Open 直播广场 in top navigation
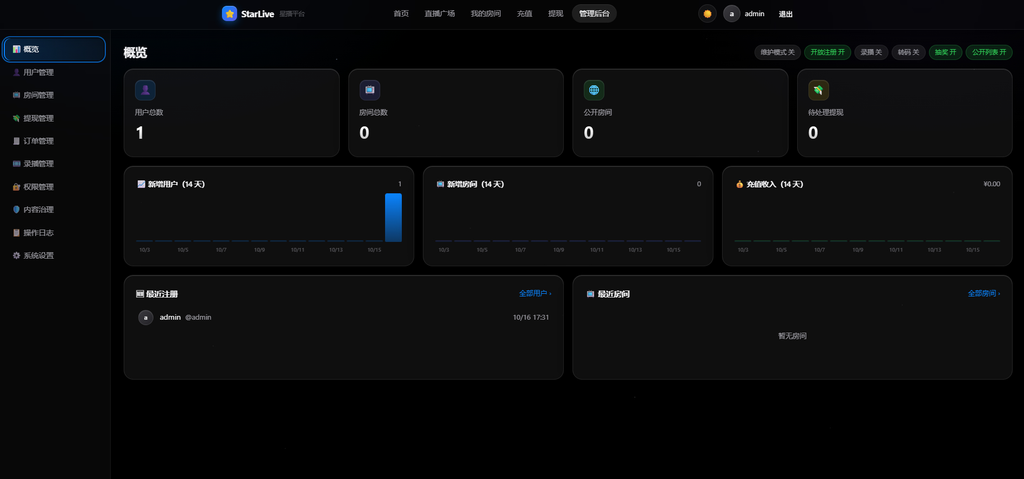Screen dimensions: 1024x479 pos(440,14)
